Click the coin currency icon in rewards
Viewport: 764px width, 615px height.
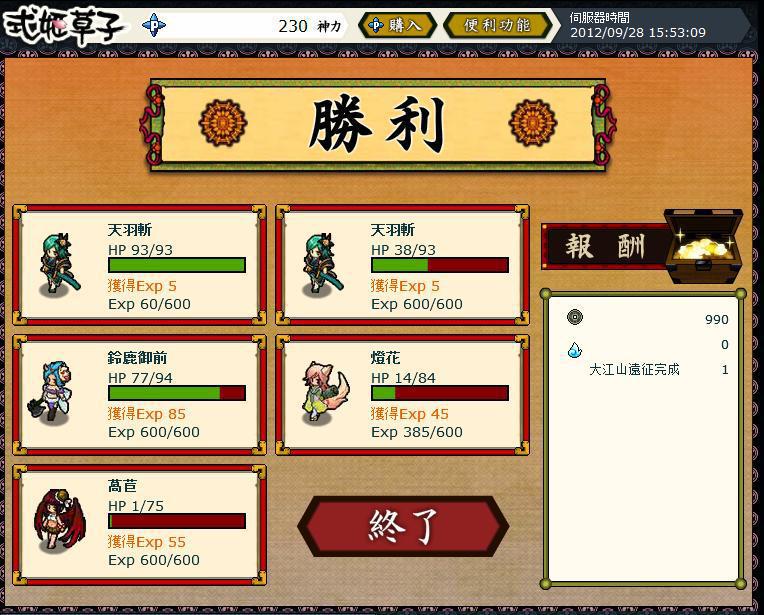pos(575,317)
